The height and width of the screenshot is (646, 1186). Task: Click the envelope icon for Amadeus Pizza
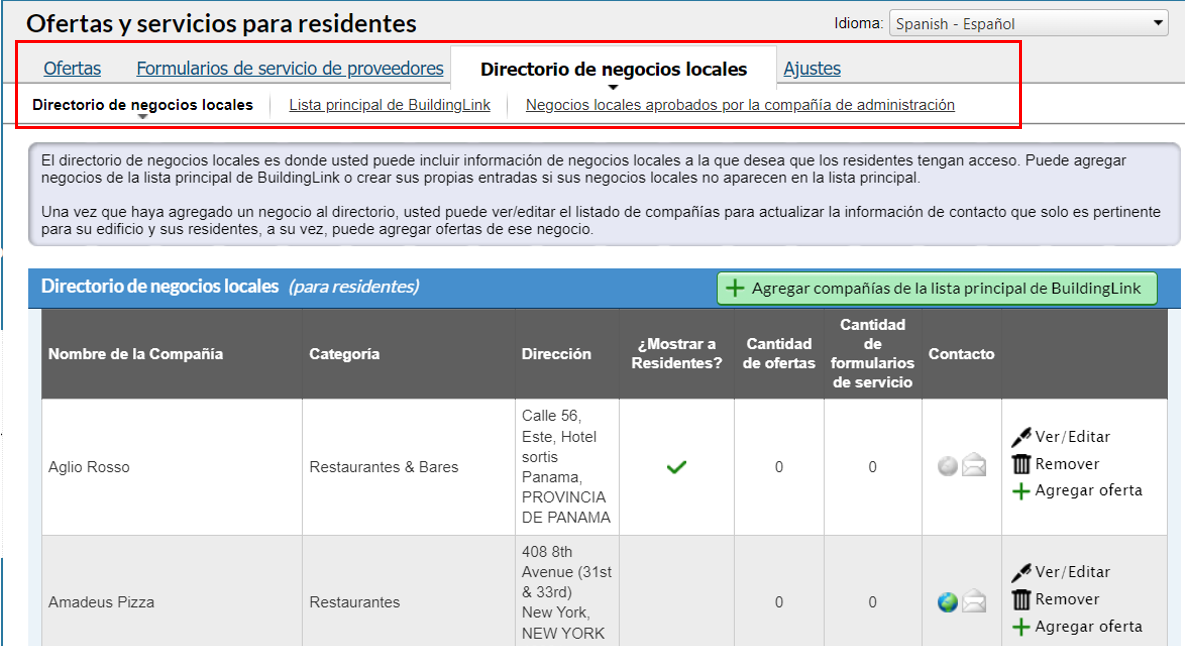tap(974, 601)
